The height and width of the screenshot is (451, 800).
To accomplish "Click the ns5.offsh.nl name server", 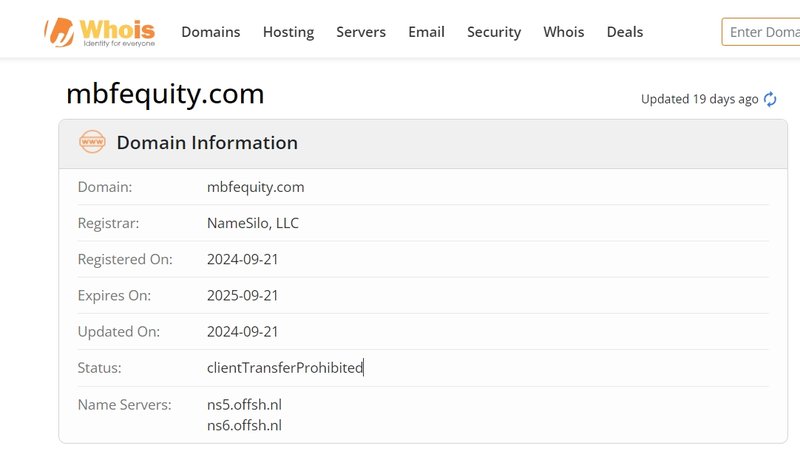I will point(244,405).
